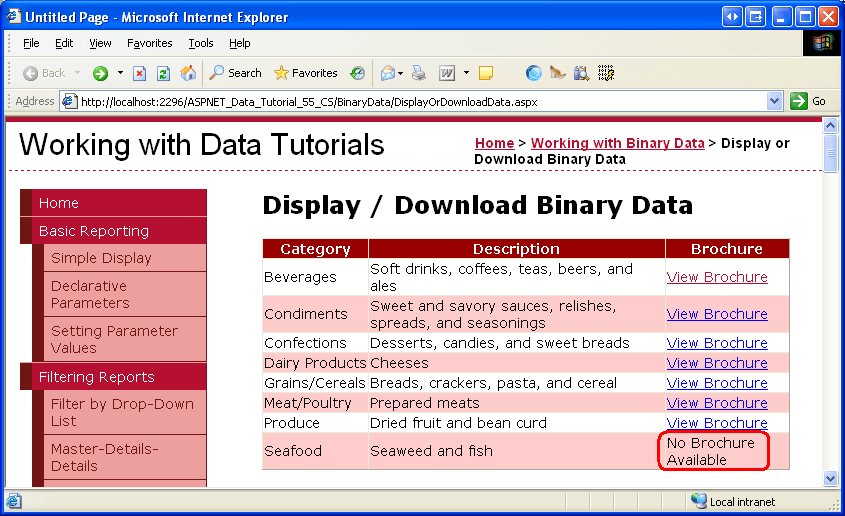The image size is (845, 516).
Task: Open the Mail button dropdown arrow
Action: tap(402, 73)
